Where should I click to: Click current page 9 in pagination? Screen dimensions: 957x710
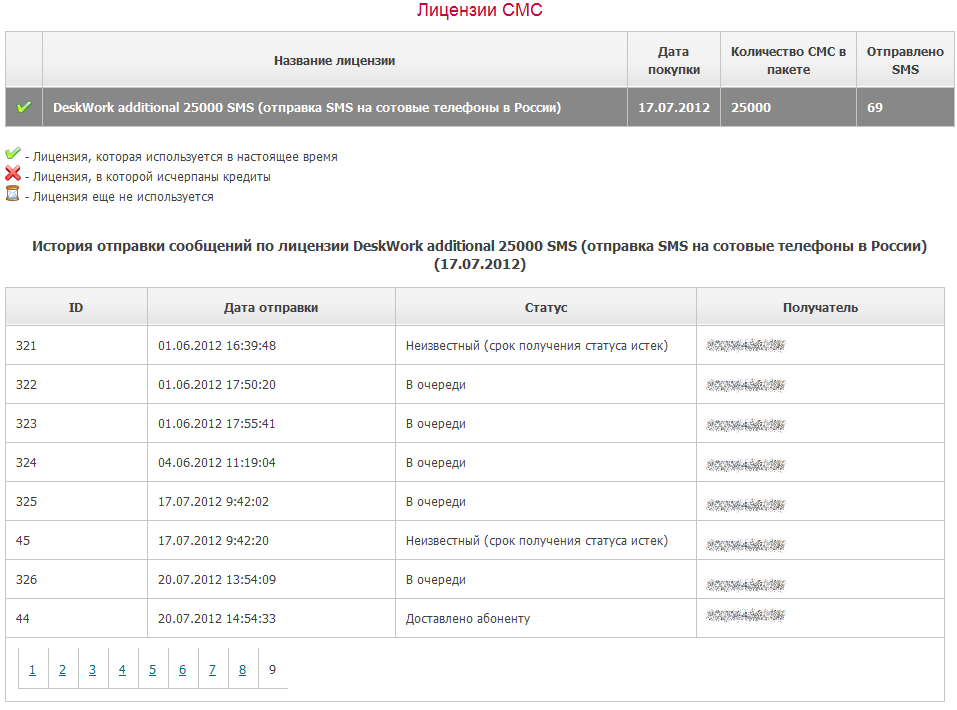[272, 670]
